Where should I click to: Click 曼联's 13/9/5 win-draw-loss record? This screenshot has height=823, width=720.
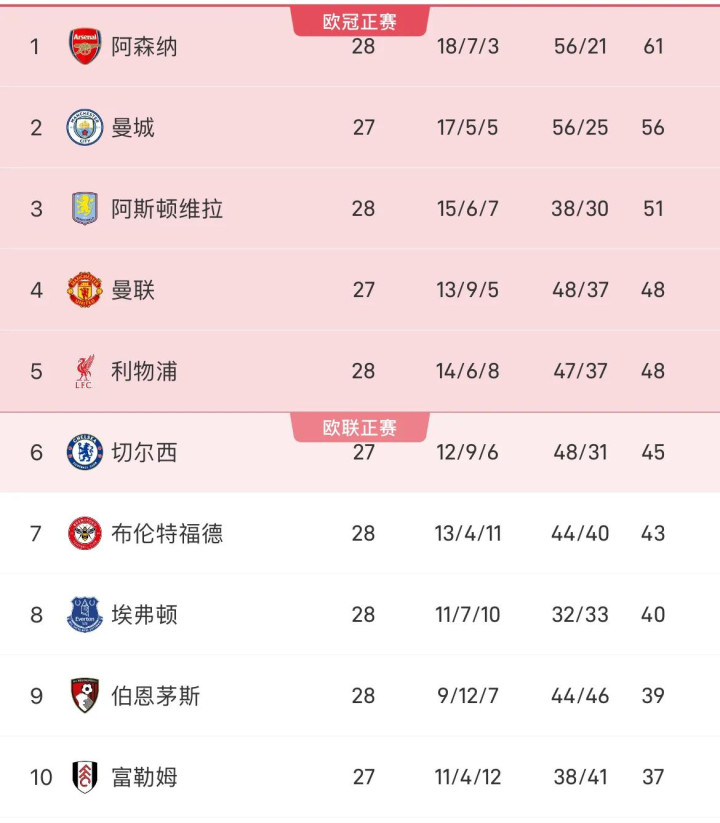tap(467, 290)
